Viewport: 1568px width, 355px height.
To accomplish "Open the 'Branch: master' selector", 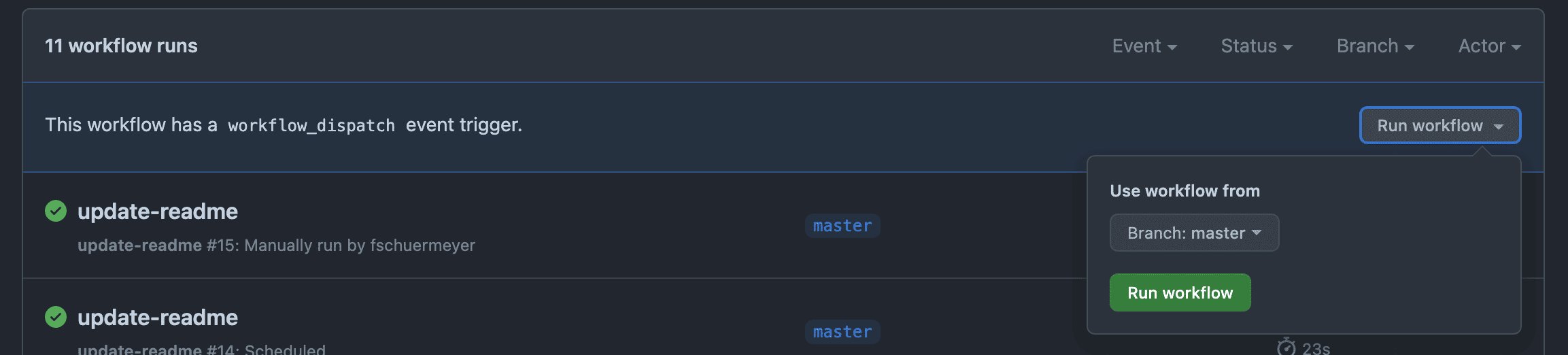I will coord(1194,233).
